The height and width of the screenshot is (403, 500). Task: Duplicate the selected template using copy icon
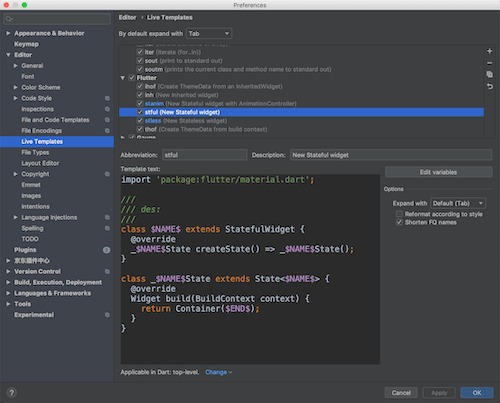[489, 74]
